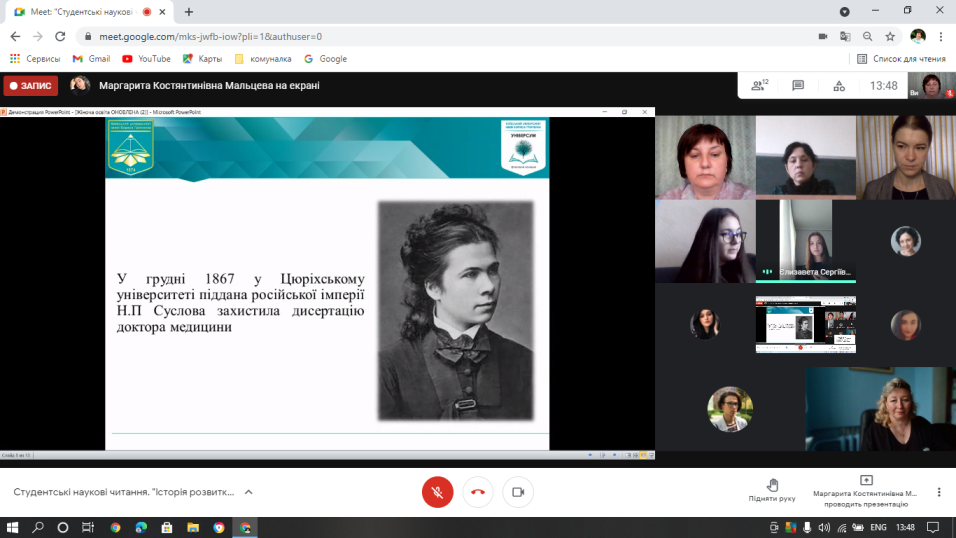The image size is (956, 538).
Task: Reload the page
Action: 60,36
